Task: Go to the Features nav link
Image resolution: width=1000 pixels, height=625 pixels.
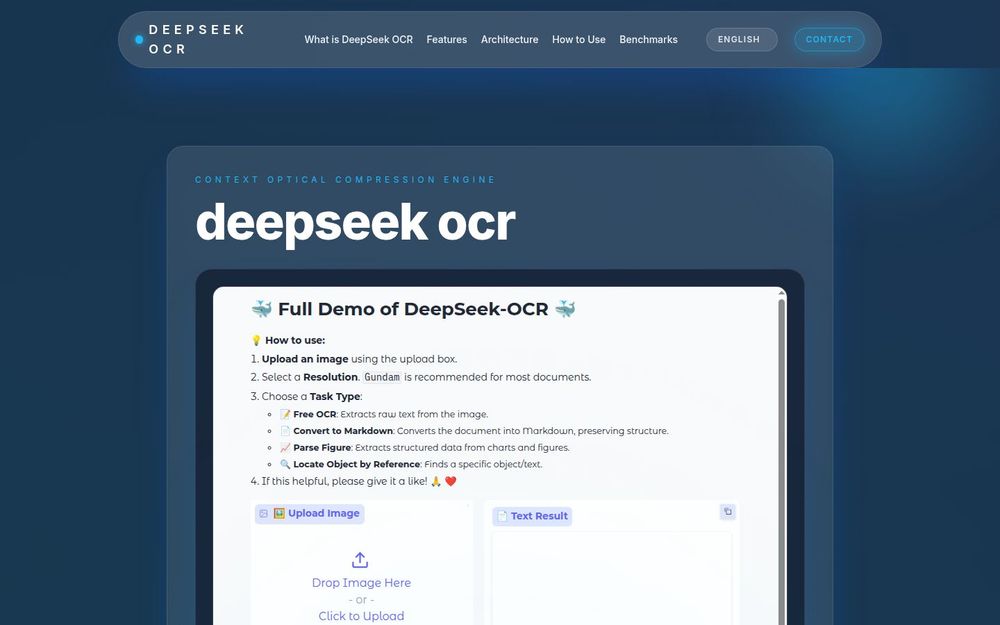Action: coord(446,40)
